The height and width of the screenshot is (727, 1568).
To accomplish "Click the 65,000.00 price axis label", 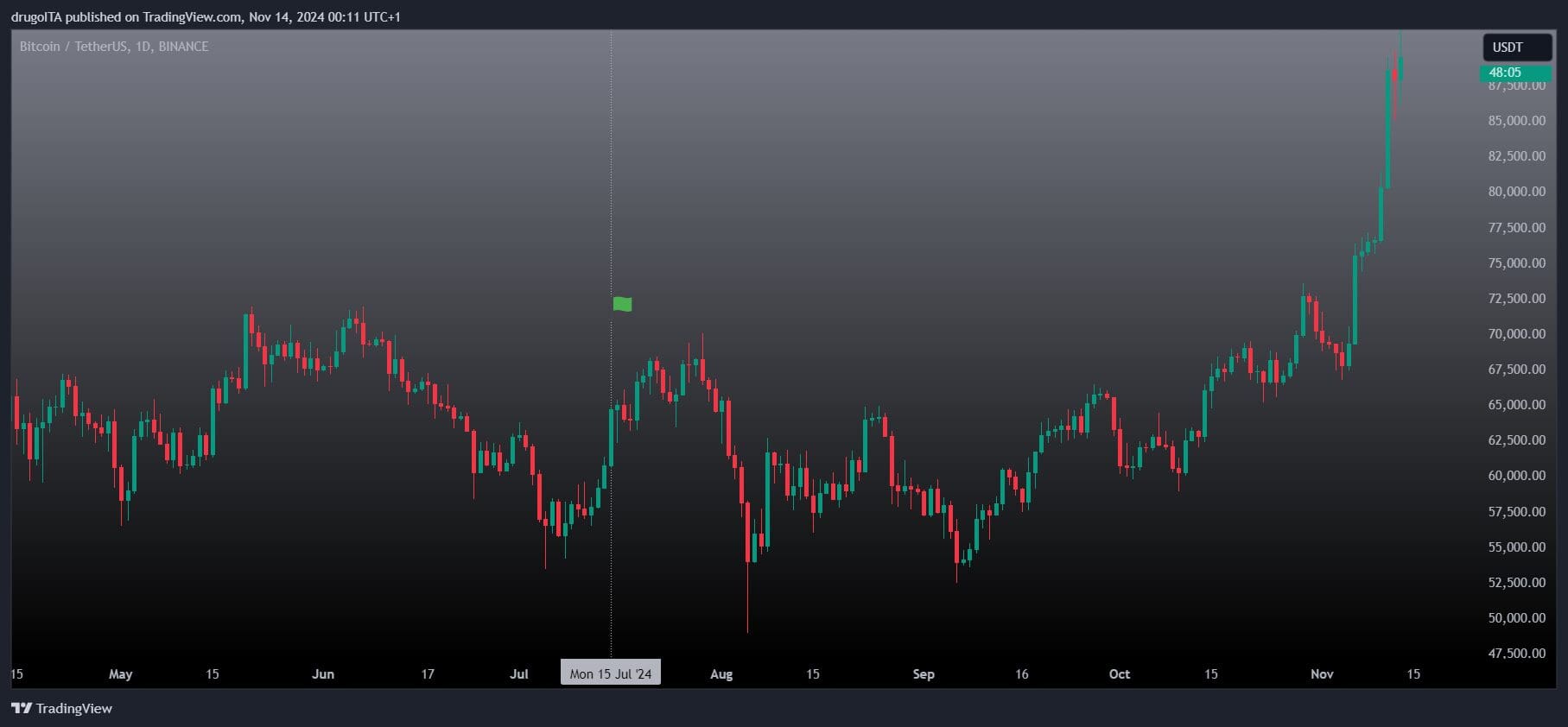I will 1516,405.
